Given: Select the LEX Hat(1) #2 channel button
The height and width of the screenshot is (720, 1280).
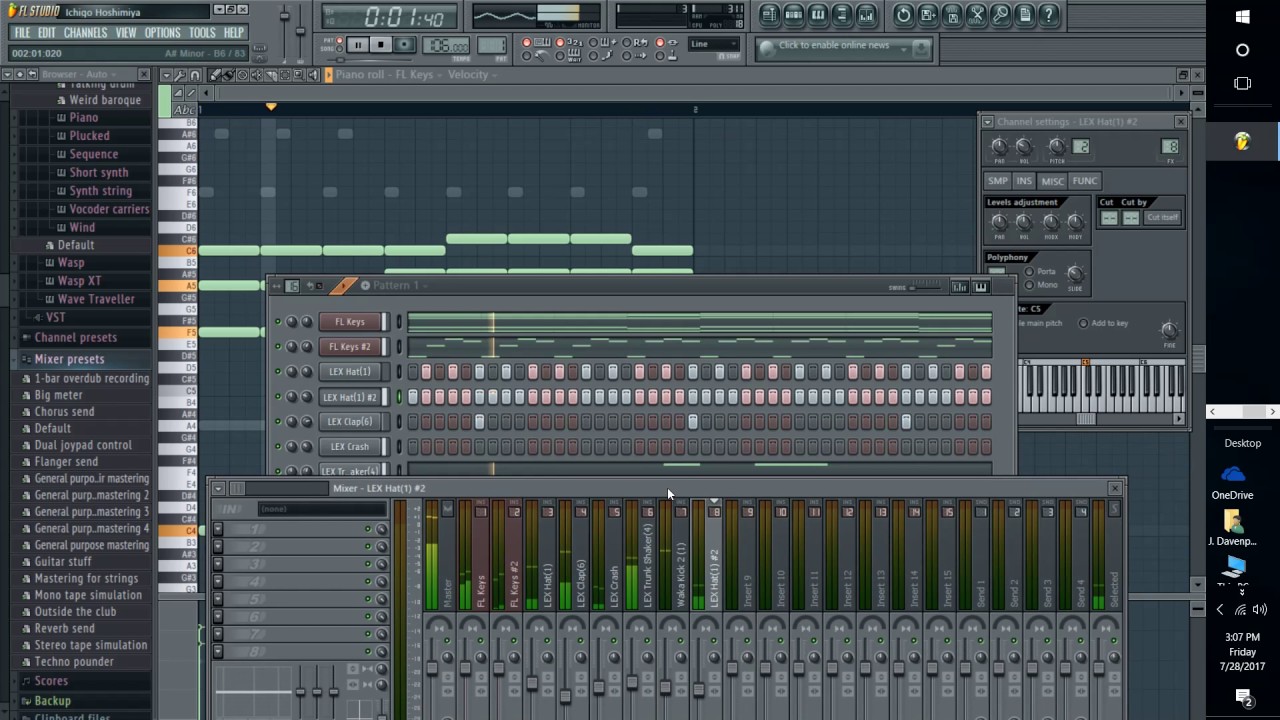Looking at the screenshot, I should [350, 397].
